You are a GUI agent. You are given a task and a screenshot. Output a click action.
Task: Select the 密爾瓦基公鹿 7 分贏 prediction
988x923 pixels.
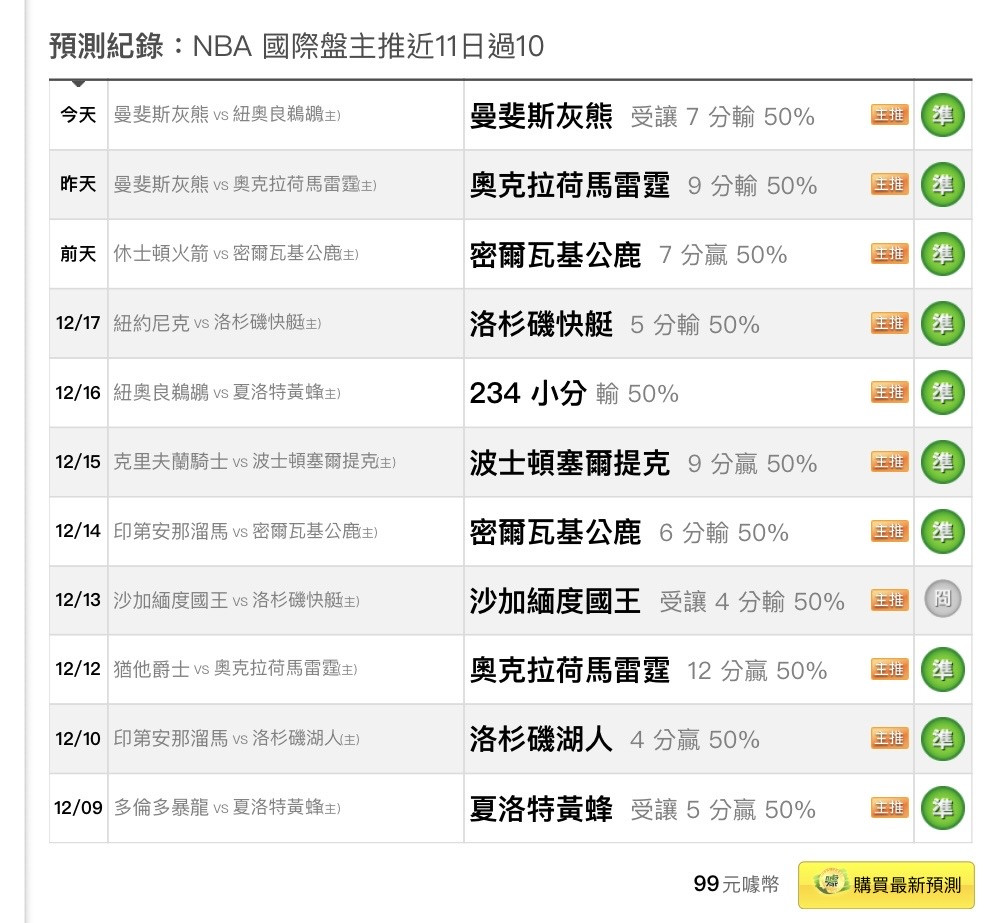click(x=628, y=255)
